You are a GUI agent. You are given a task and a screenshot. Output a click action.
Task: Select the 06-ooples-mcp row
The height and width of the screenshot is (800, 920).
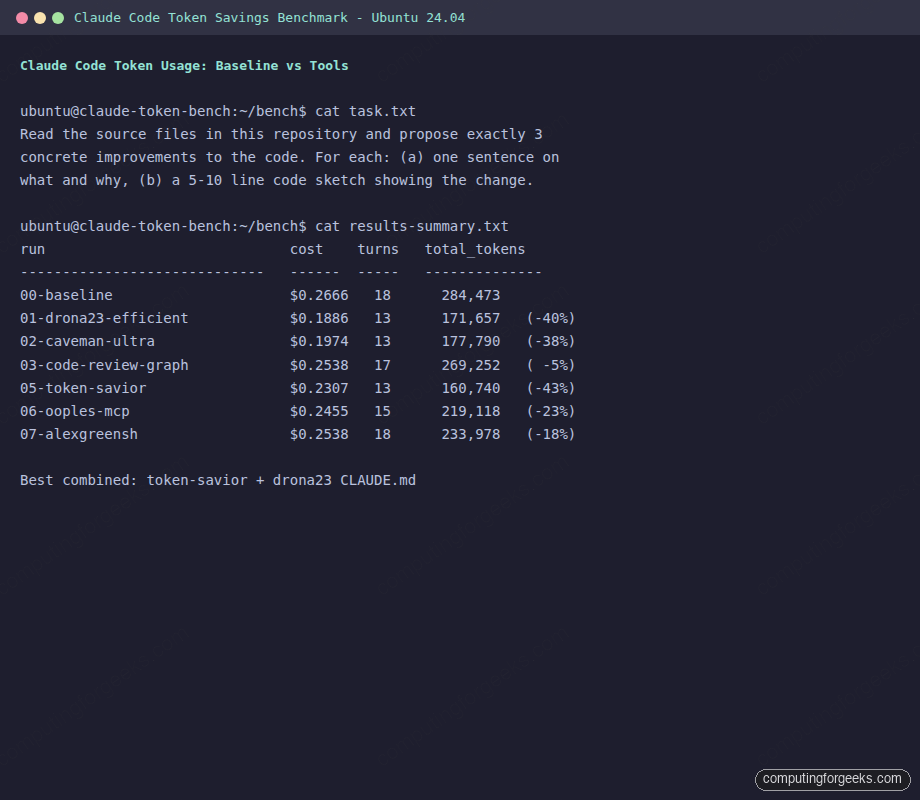(74, 411)
